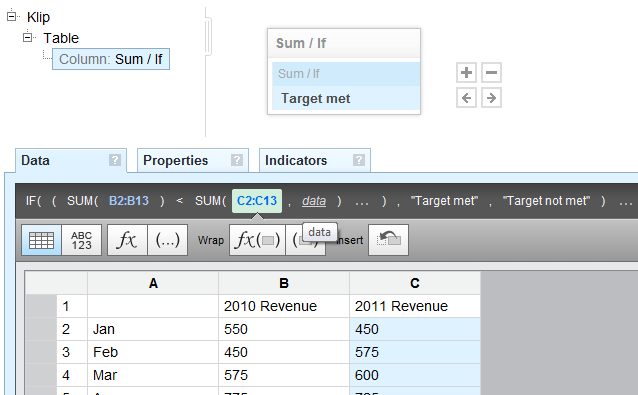Wrap selection in a function icon
This screenshot has width=638, height=395.
point(257,240)
